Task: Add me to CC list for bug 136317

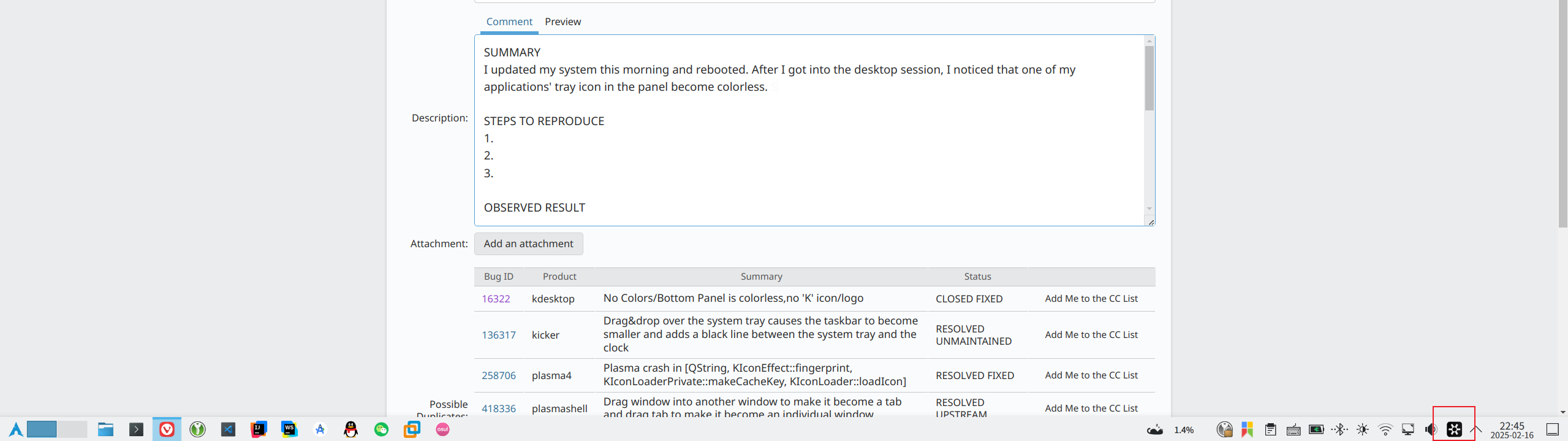Action: coord(1091,335)
